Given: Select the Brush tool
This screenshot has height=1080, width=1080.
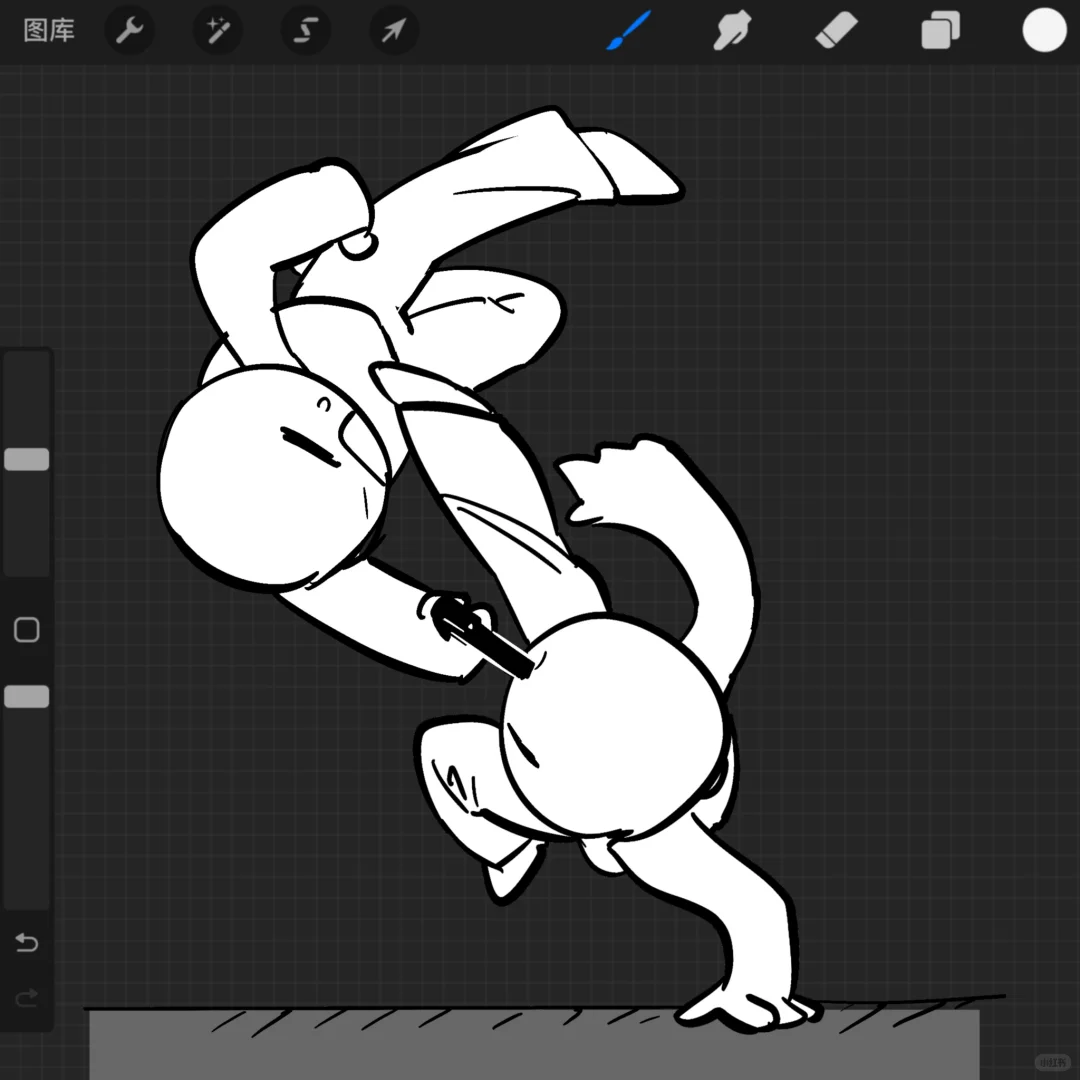Looking at the screenshot, I should 627,30.
